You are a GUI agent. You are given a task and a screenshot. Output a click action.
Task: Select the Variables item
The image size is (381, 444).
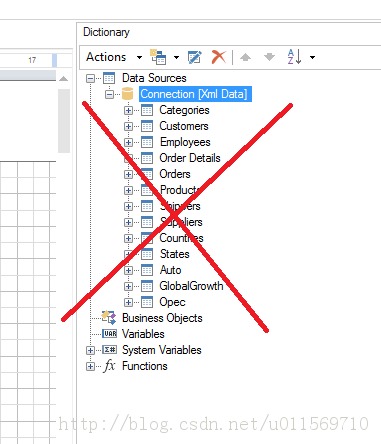[143, 334]
